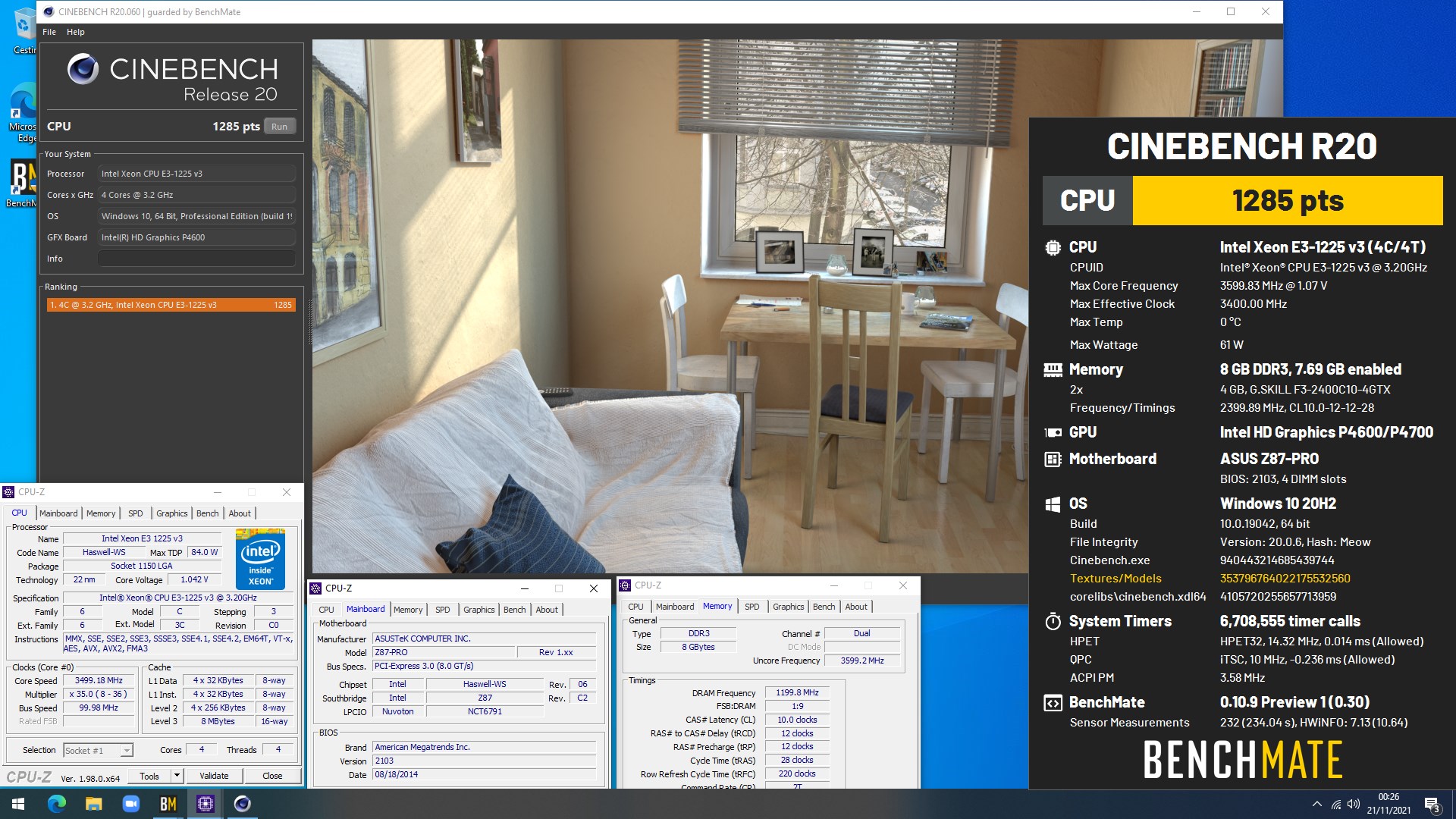The height and width of the screenshot is (819, 1456).
Task: Click the Textures/Models hash line in BenchMate
Action: 1210,579
